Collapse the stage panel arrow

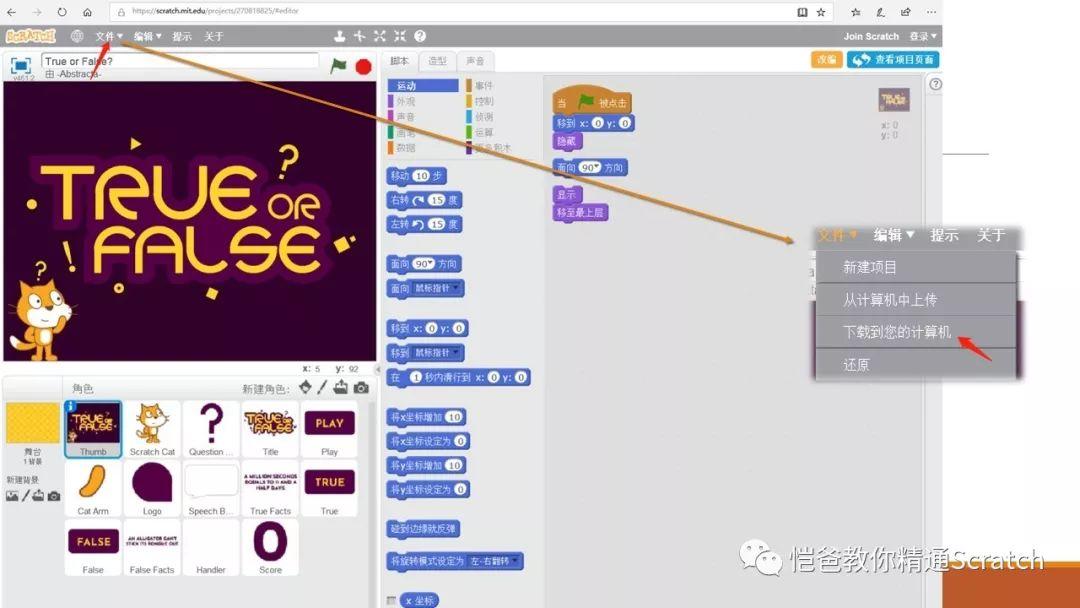click(x=377, y=369)
